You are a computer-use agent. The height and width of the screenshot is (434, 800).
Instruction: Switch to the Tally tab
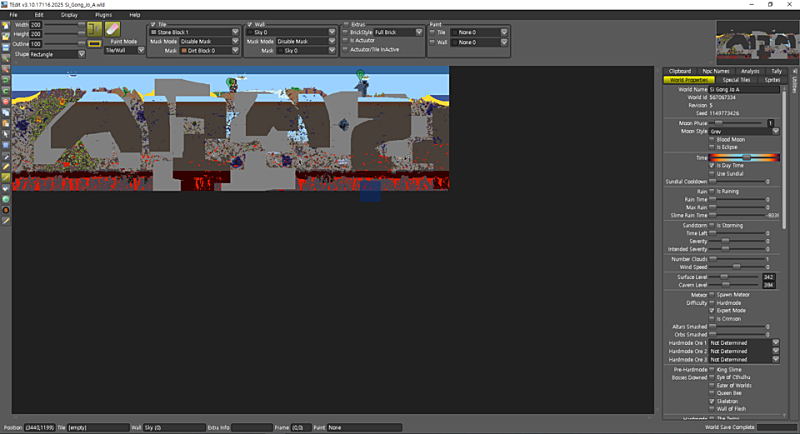[777, 71]
